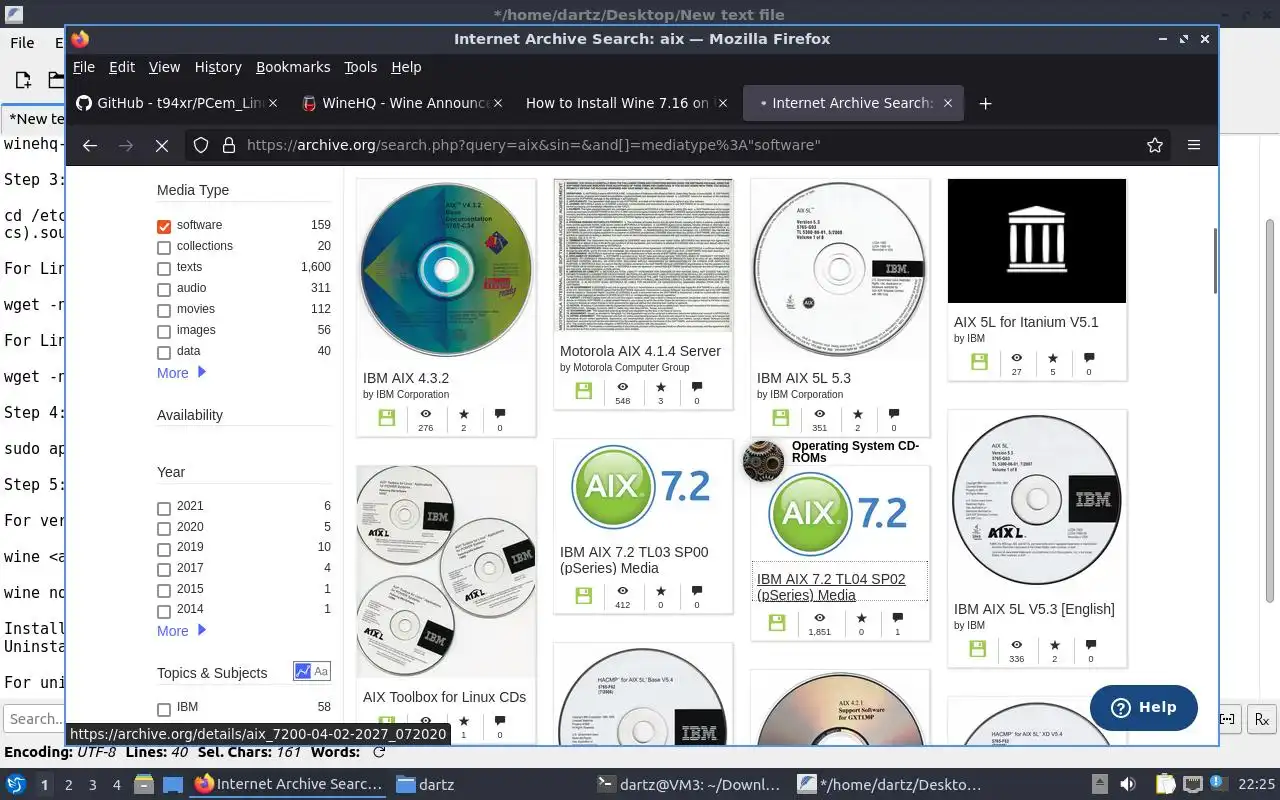Open the Tools menu in Firefox

click(x=360, y=67)
